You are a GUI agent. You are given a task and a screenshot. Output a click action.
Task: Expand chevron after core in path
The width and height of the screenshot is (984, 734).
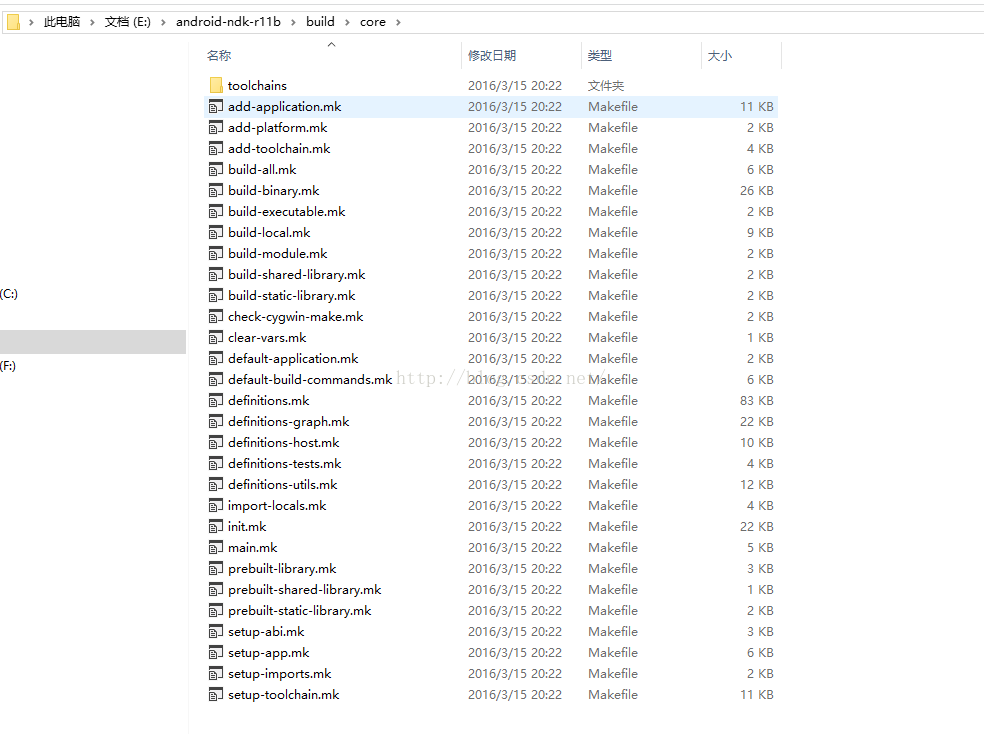pos(398,23)
